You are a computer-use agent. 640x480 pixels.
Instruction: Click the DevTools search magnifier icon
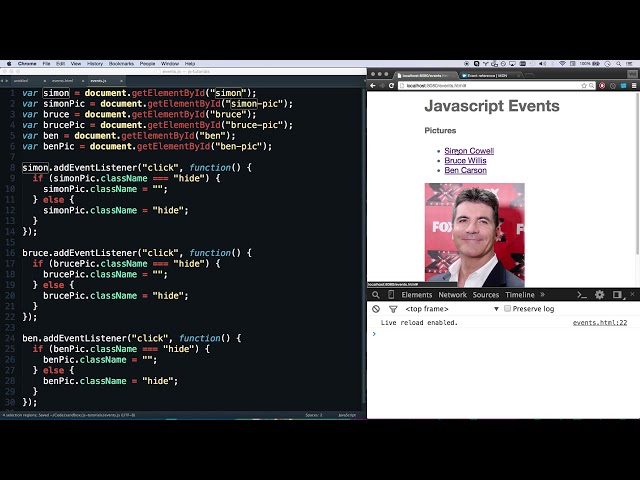pos(376,295)
